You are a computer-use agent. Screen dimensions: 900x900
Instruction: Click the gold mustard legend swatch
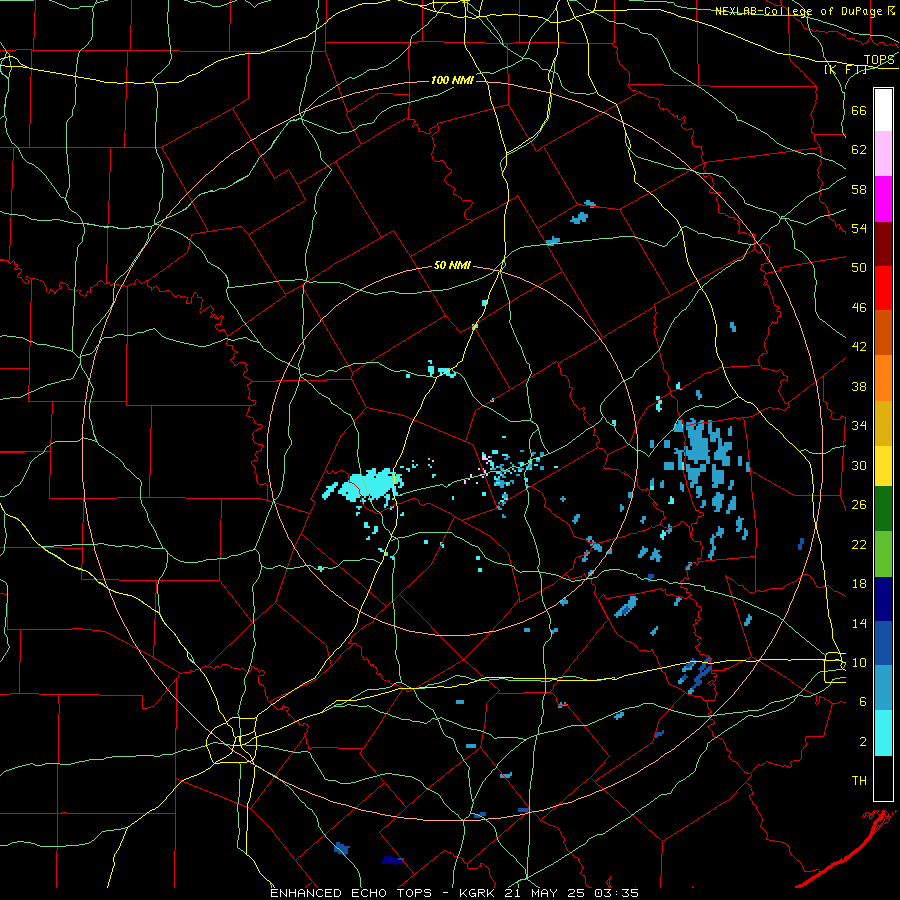pyautogui.click(x=883, y=423)
